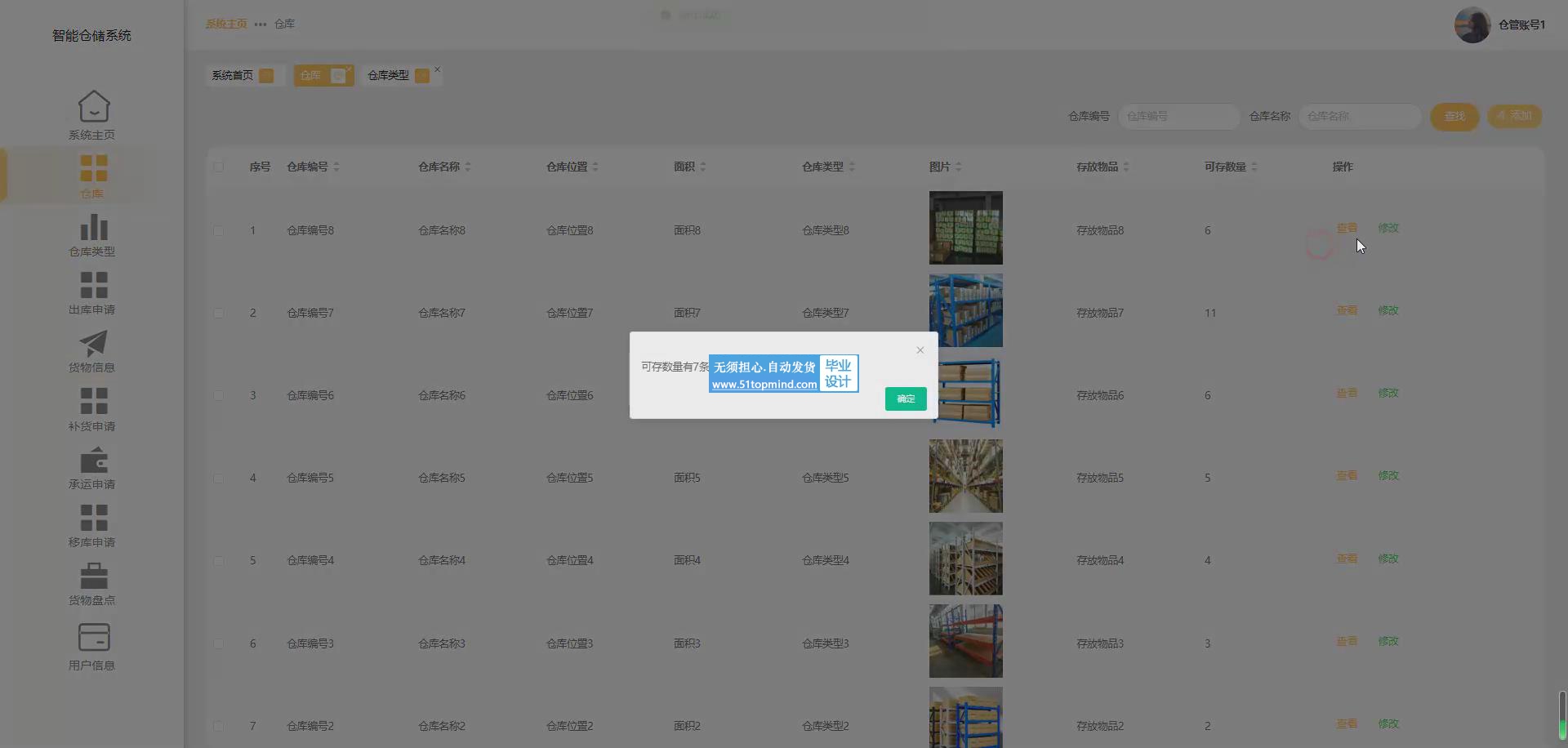Viewport: 1568px width, 748px height.
Task: Toggle the select-all checkbox in table header
Action: [218, 167]
